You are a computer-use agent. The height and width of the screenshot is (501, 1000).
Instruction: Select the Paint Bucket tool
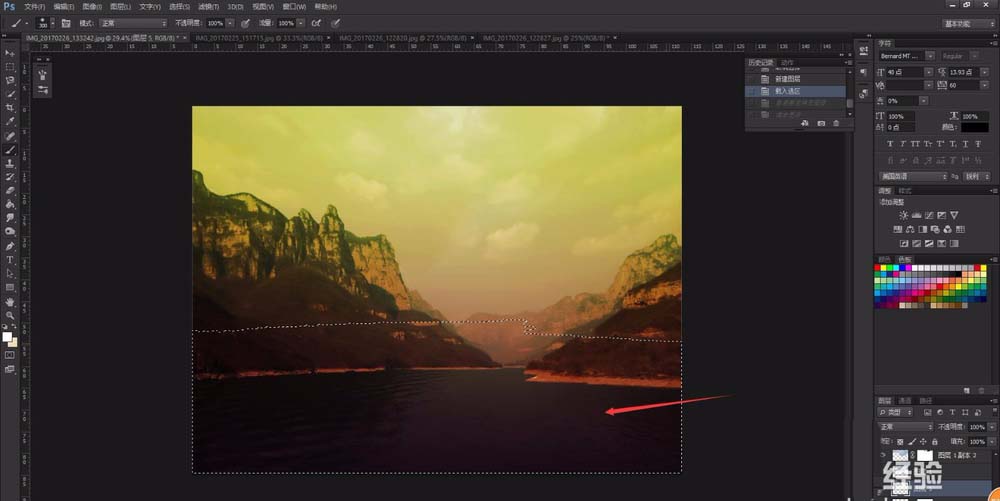[10, 205]
